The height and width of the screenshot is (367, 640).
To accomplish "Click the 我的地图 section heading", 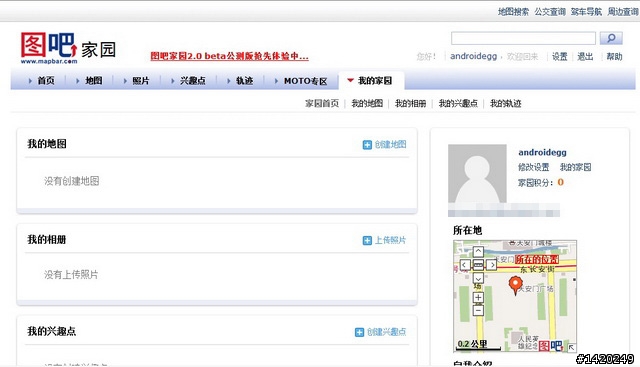I will coord(47,144).
